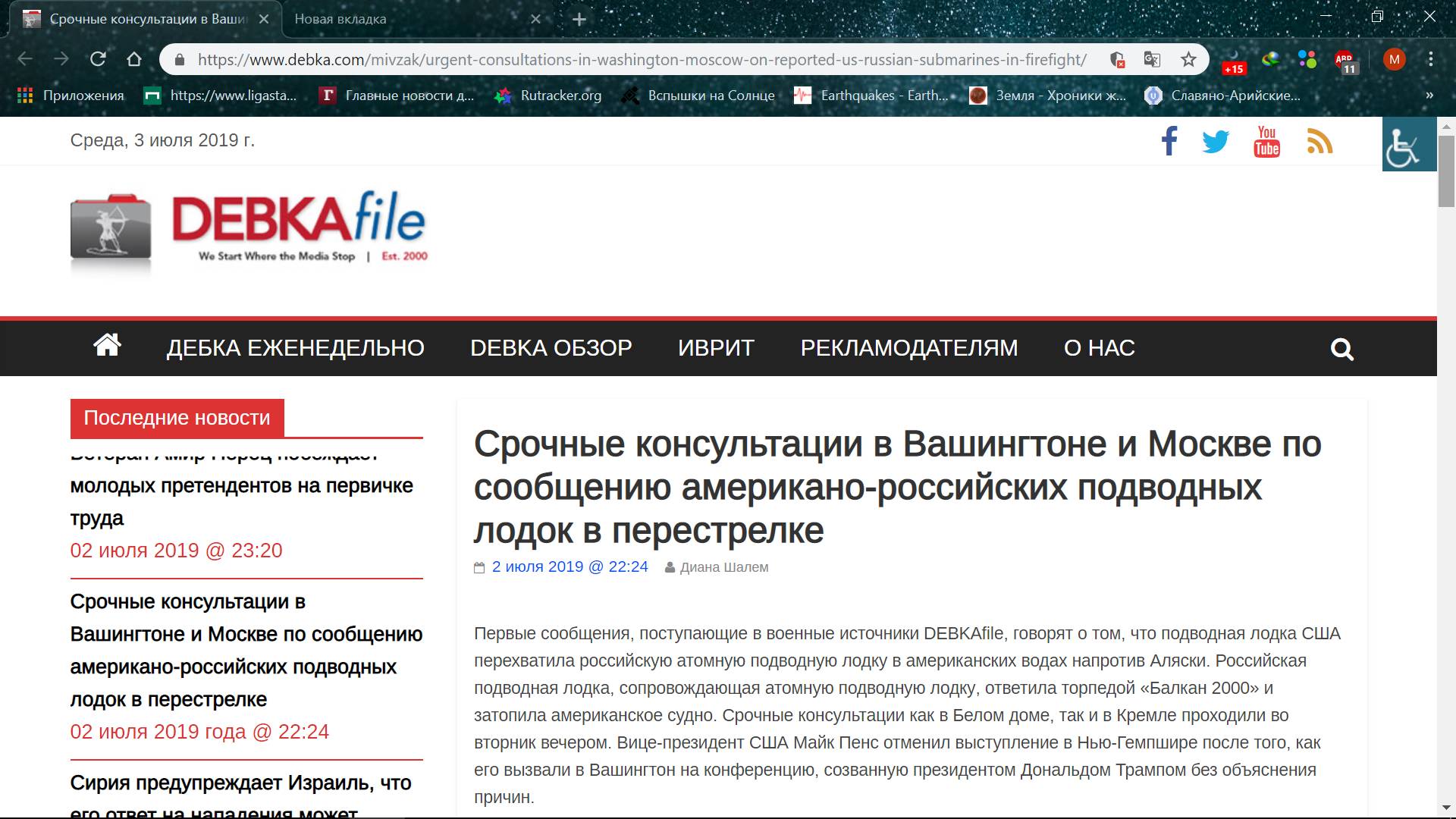
Task: Switch to the Новая вкладка tab
Action: 340,19
